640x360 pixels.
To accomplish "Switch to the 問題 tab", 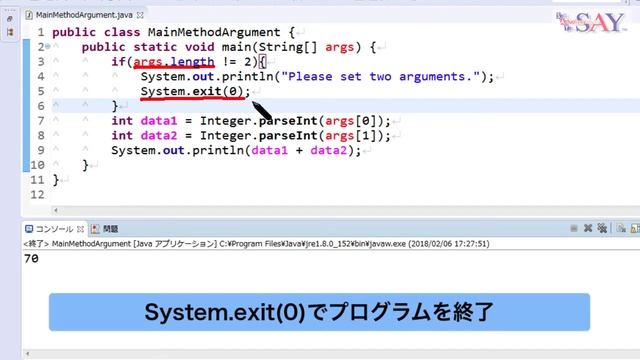I will [110, 229].
